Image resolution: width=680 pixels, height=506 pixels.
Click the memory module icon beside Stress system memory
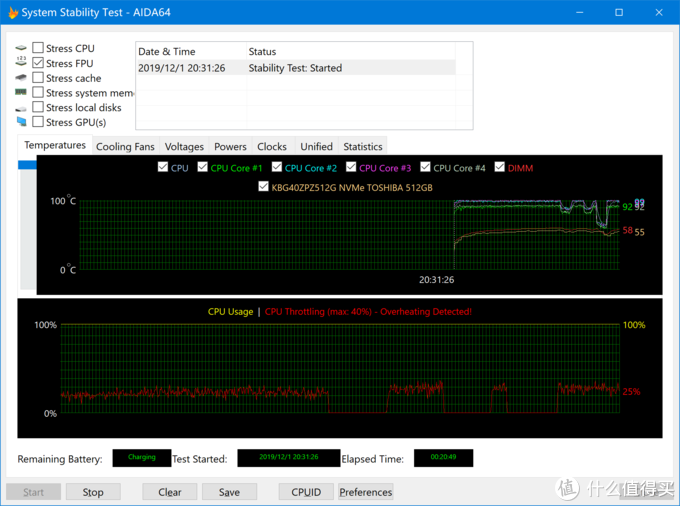21,93
